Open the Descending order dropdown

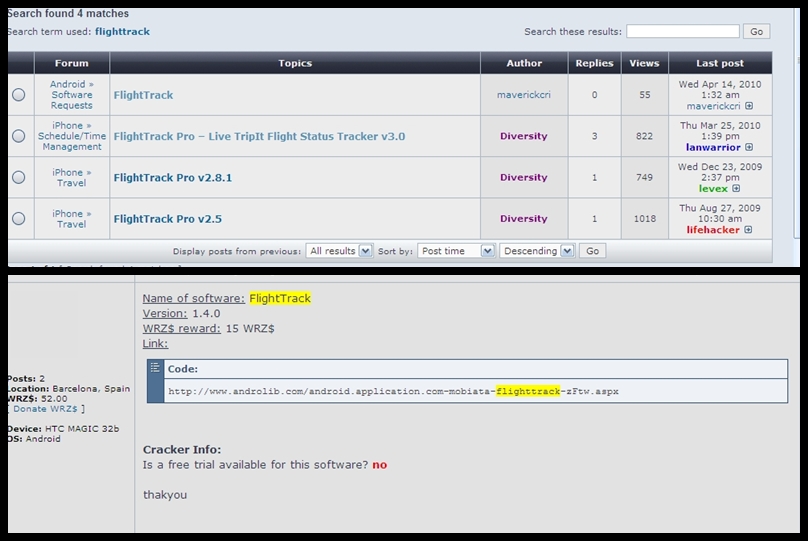tap(537, 251)
